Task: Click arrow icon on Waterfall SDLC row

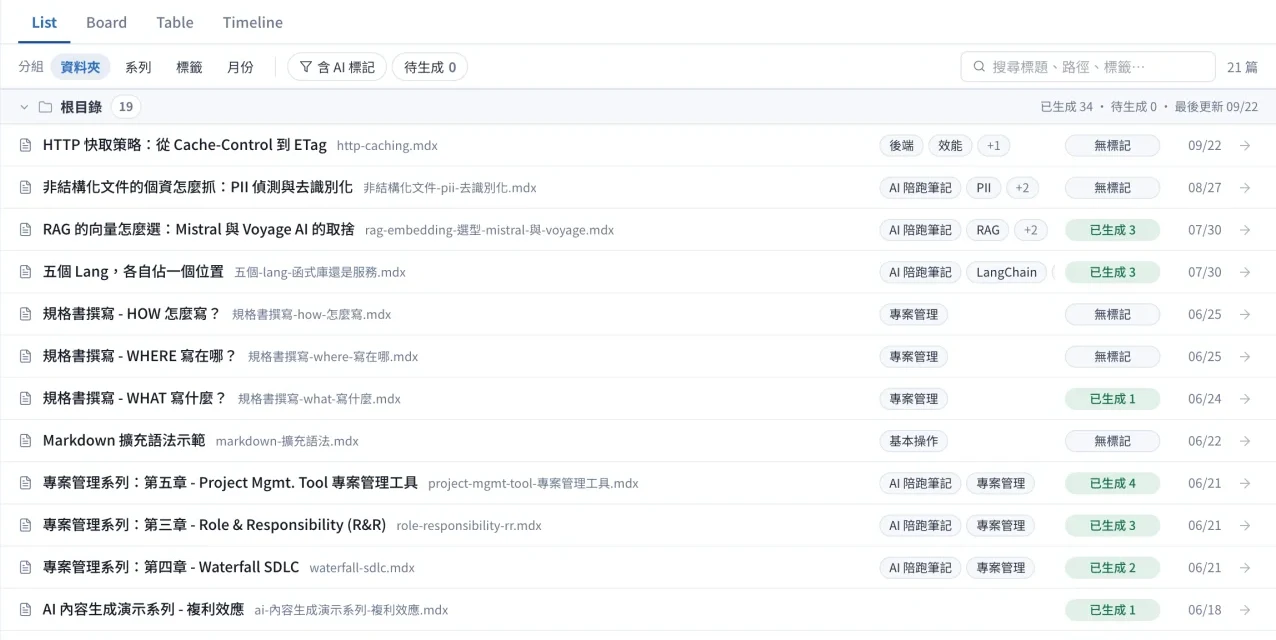Action: (x=1245, y=568)
